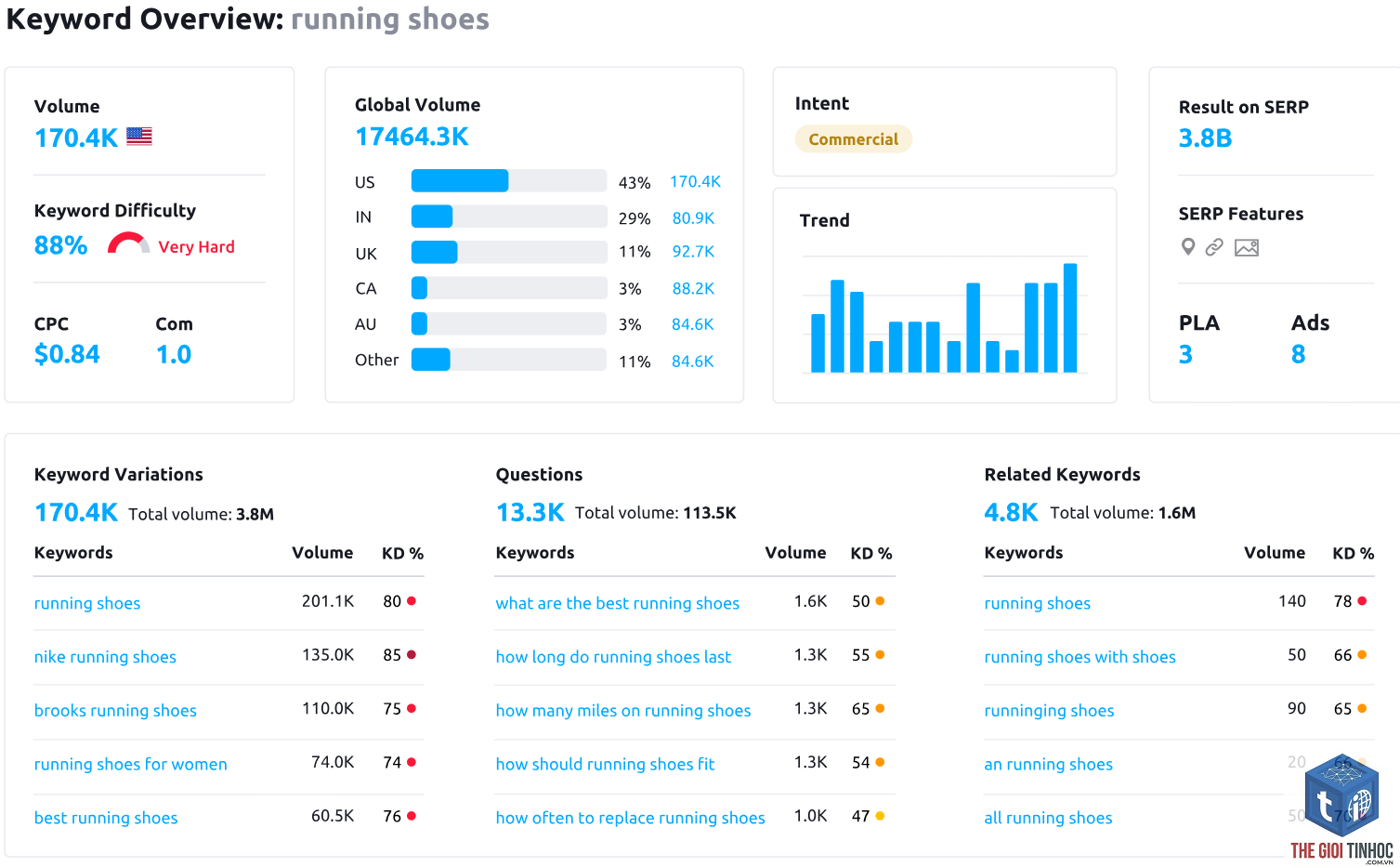1400x867 pixels.
Task: Click the first bar in the Trend chart
Action: 818,343
